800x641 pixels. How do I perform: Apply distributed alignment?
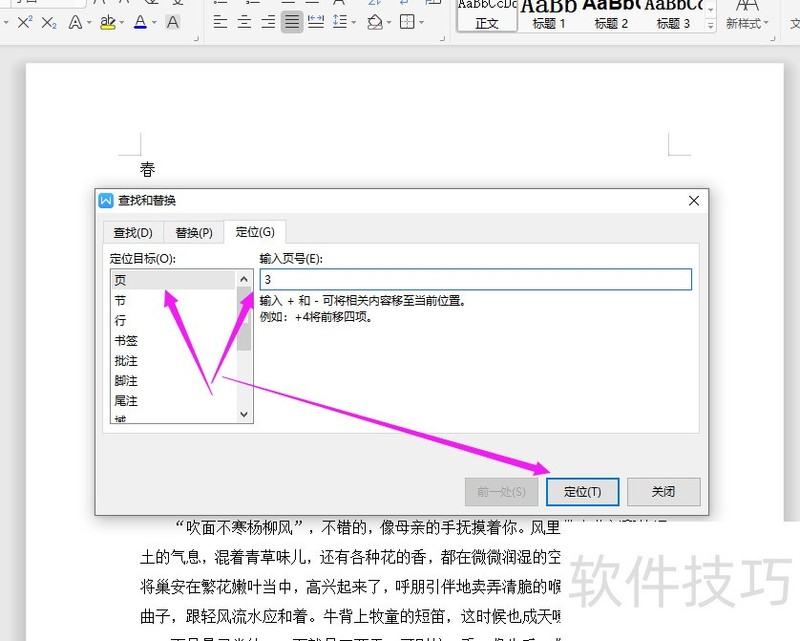pos(316,21)
